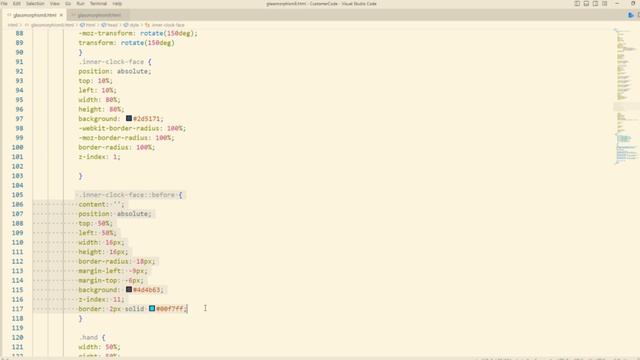The width and height of the screenshot is (640, 360).
Task: Toggle the bottom panel layout icon
Action: pos(586,4)
